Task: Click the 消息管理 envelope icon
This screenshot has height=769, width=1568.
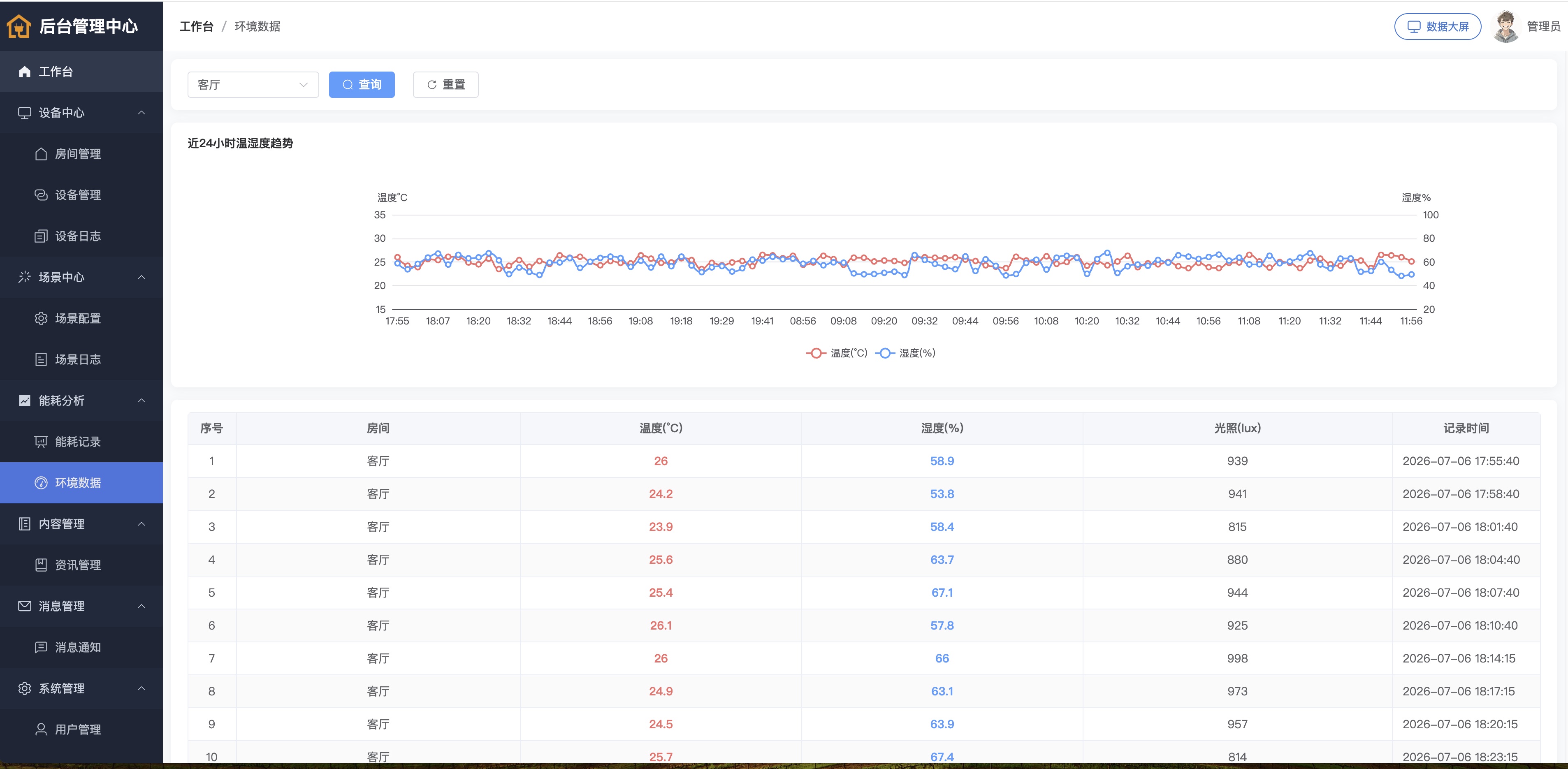Action: [24, 606]
